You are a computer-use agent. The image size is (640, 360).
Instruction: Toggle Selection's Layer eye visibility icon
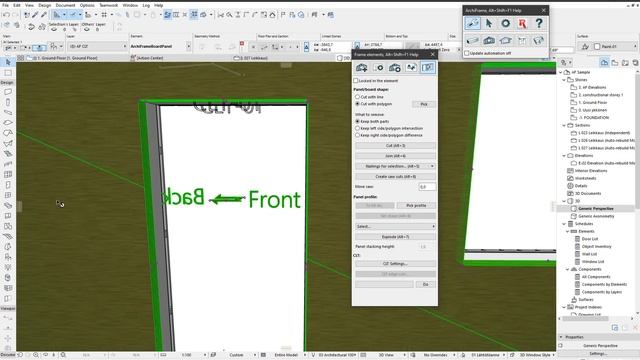tap(54, 29)
